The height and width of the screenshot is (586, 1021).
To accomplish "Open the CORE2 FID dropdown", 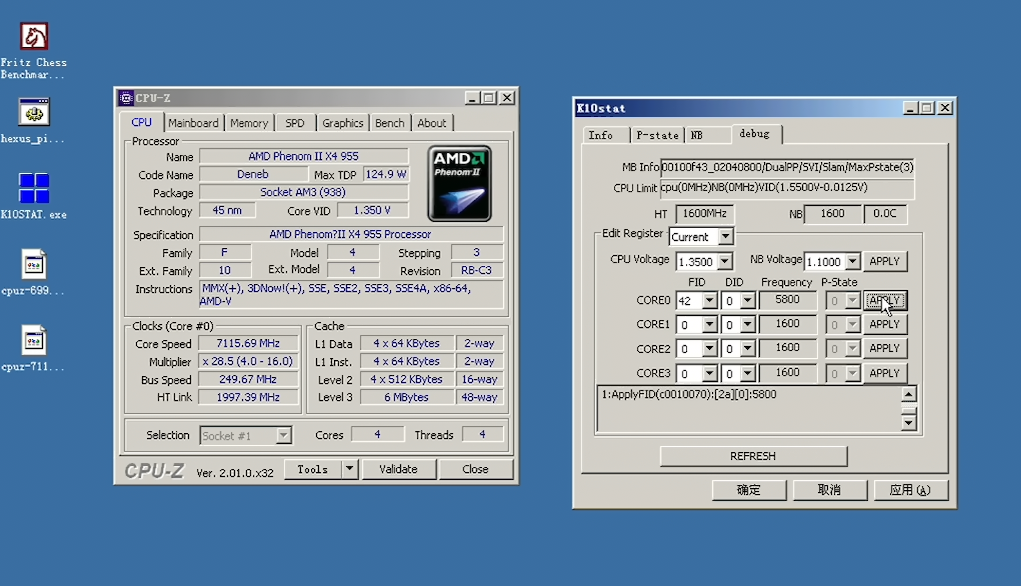I will [710, 349].
